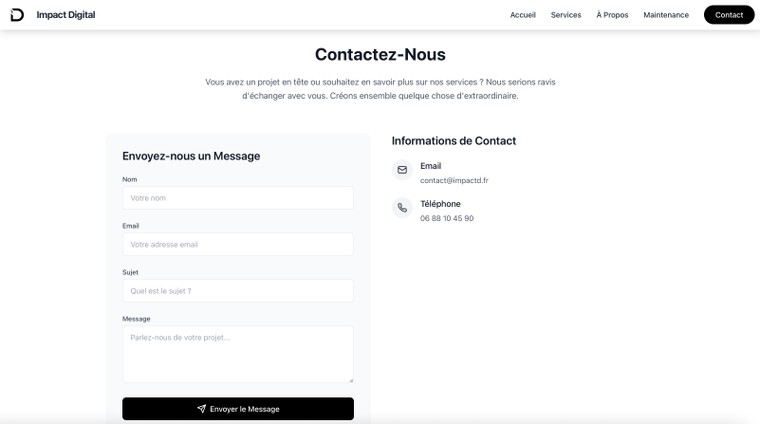Click the Impact Digital brand name
Image resolution: width=760 pixels, height=424 pixels.
coord(66,15)
